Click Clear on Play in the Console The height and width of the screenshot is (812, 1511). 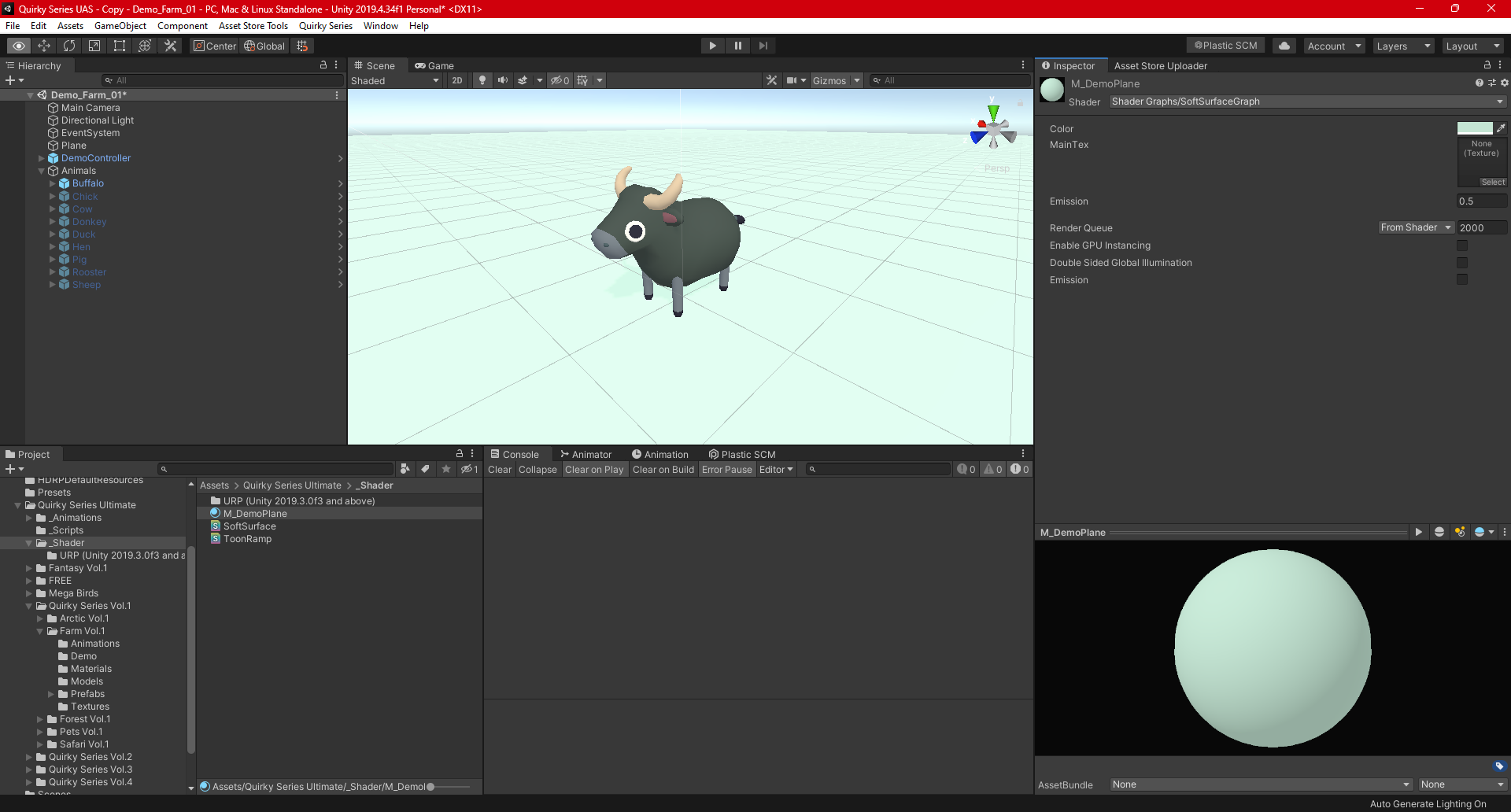tap(594, 469)
